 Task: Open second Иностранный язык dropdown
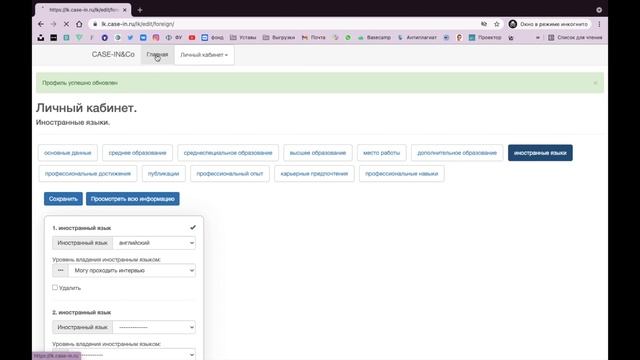click(154, 327)
